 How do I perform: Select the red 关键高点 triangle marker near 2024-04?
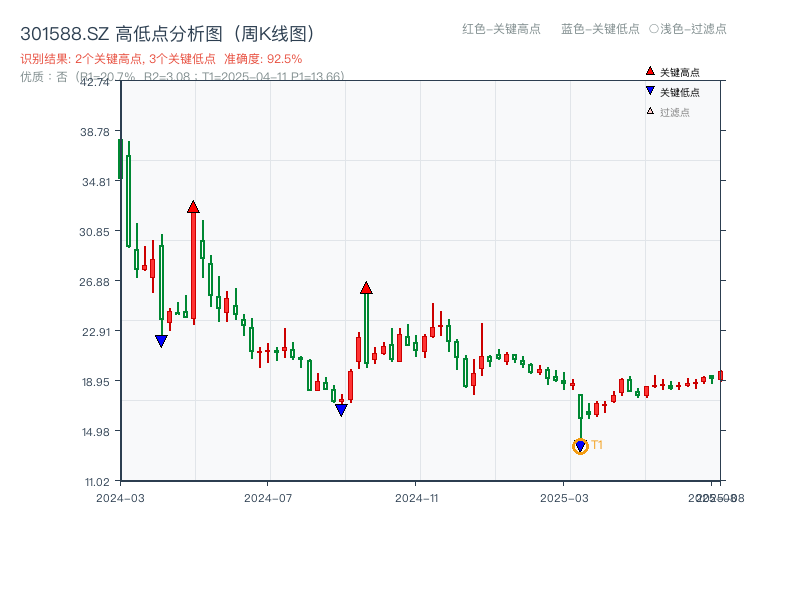(x=193, y=206)
